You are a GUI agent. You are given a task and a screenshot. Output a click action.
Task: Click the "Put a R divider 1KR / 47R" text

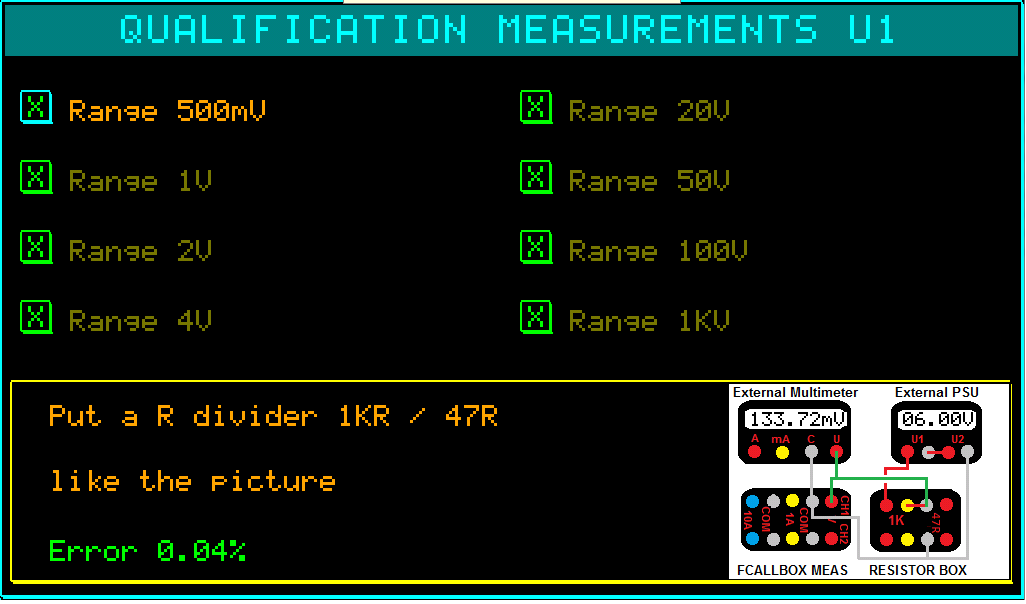pos(274,416)
